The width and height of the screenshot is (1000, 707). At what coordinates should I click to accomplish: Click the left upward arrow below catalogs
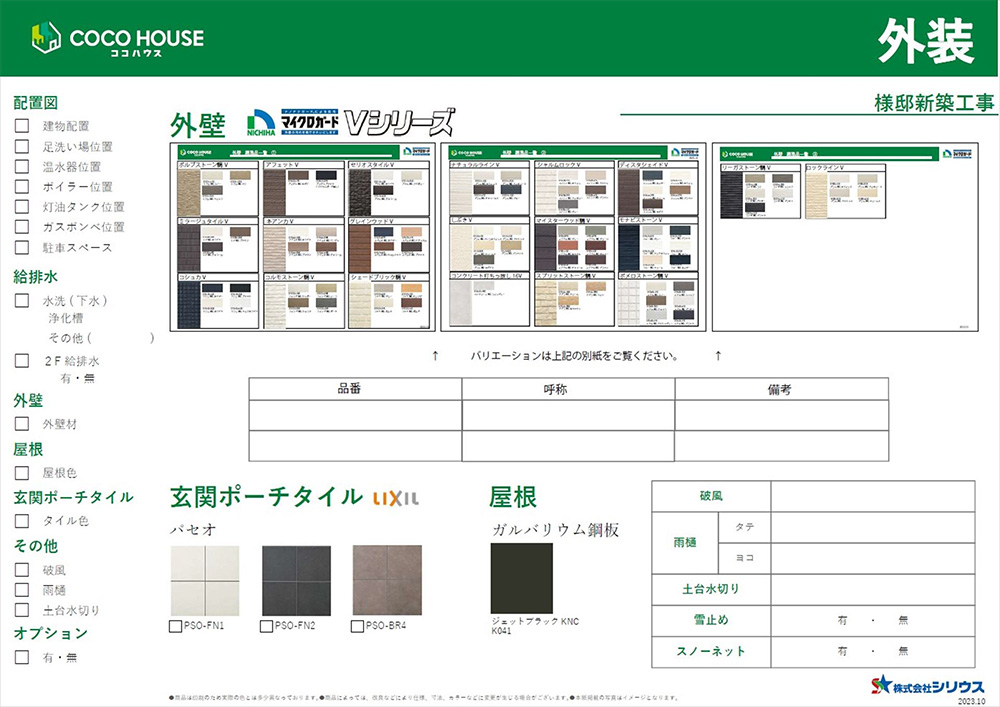point(434,356)
